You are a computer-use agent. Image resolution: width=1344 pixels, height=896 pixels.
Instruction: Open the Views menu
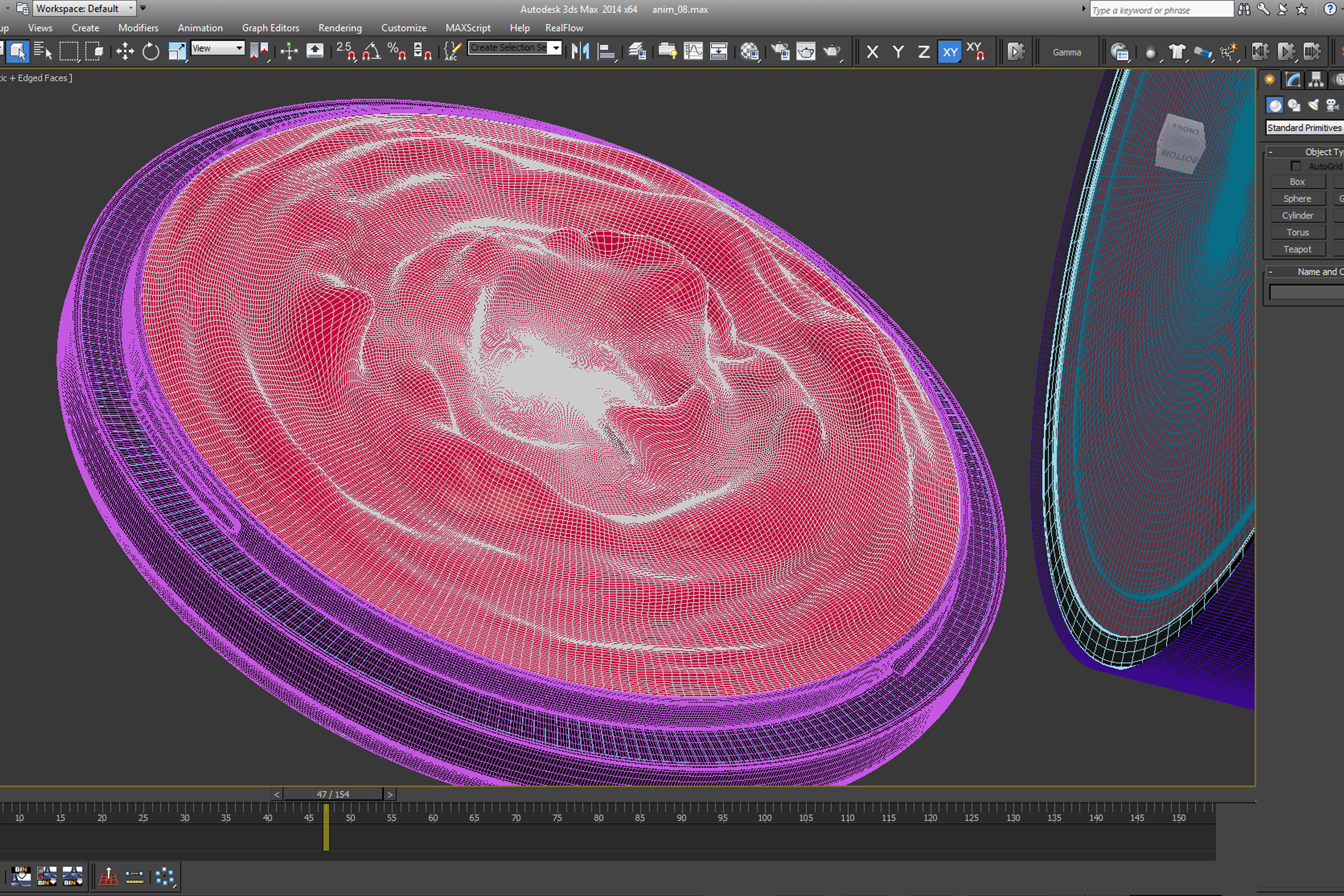pos(40,27)
